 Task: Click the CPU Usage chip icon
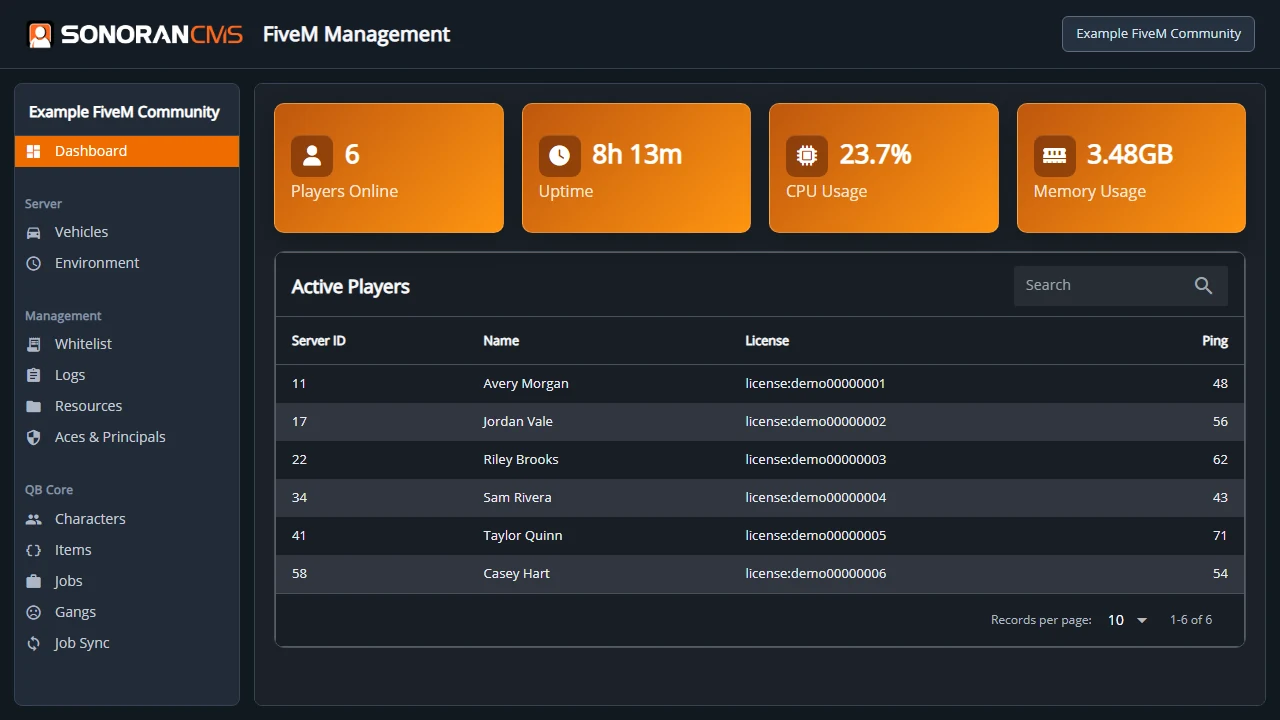click(807, 156)
